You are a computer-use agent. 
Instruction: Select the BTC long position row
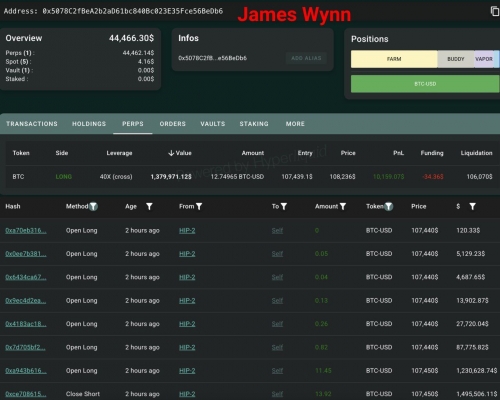coord(252,177)
